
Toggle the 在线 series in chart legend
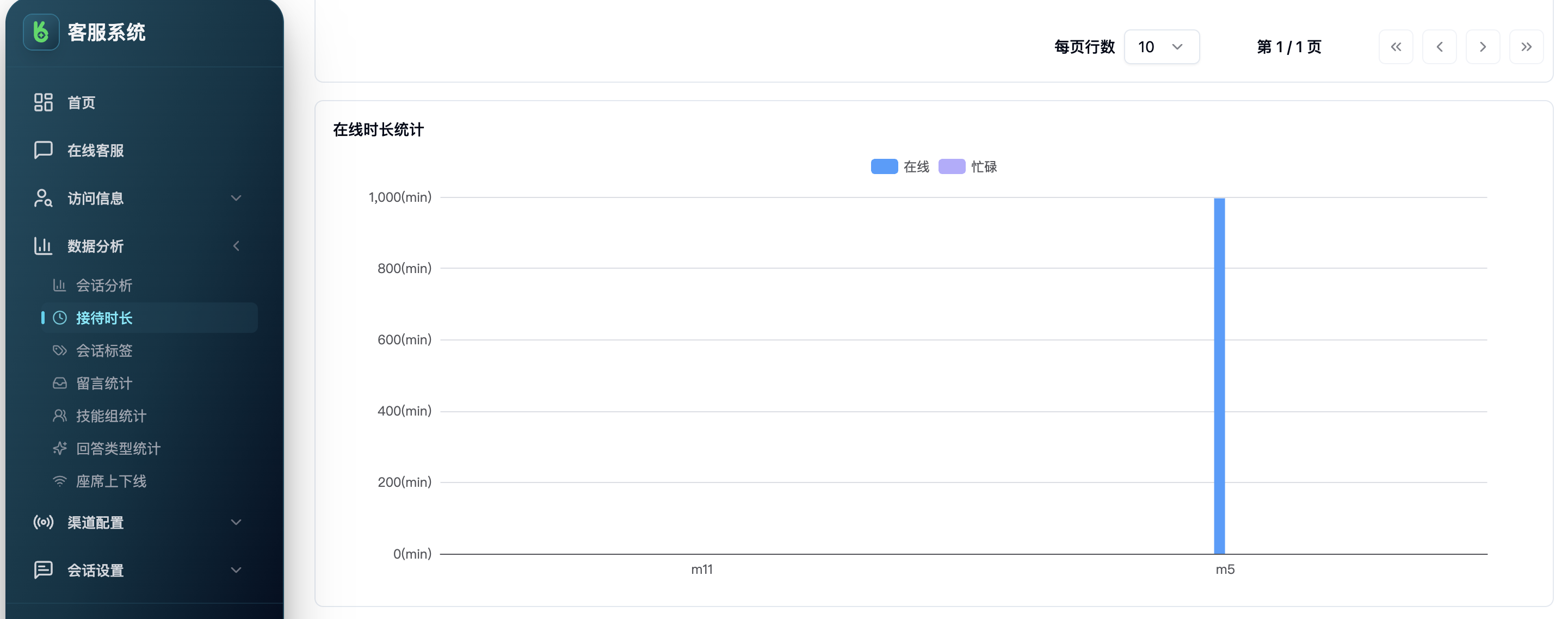click(x=900, y=166)
